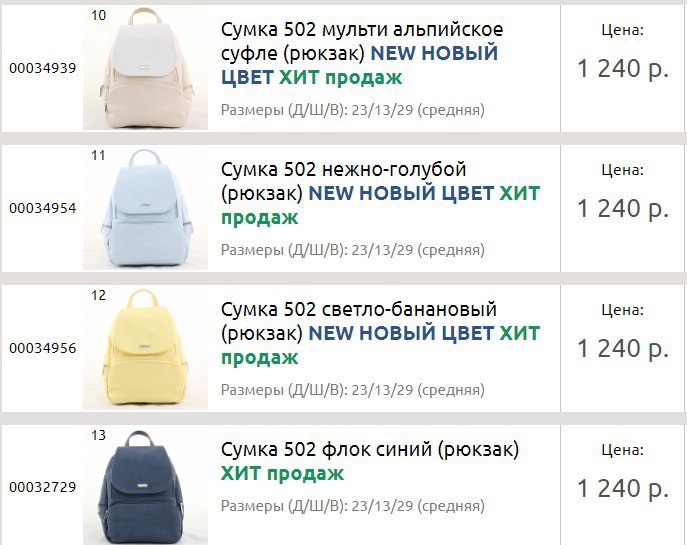Select article code 00032729
Screen dimensions: 687x545
point(42,487)
